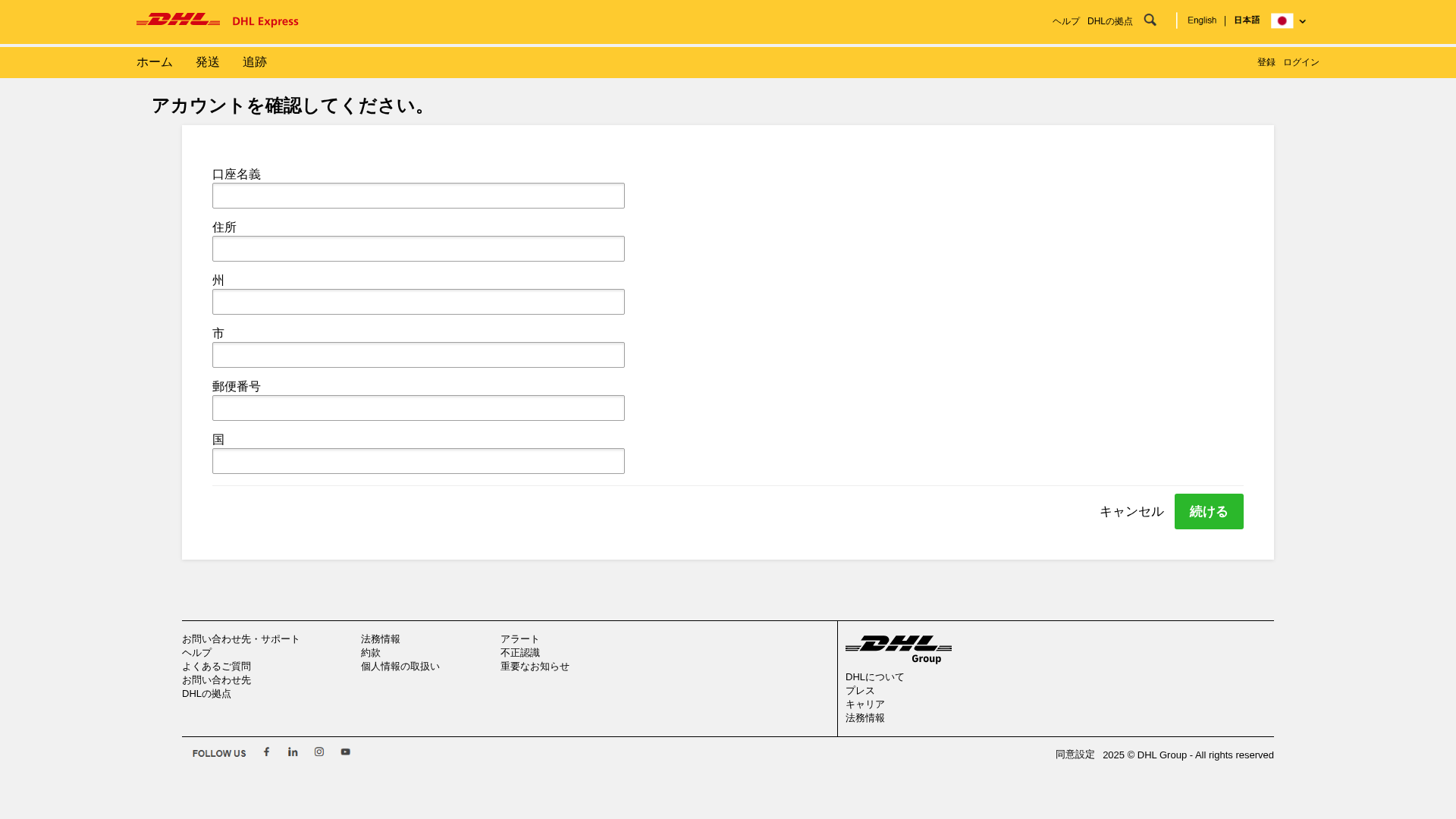Open DHL's YouTube channel
1456x819 pixels.
point(345,752)
